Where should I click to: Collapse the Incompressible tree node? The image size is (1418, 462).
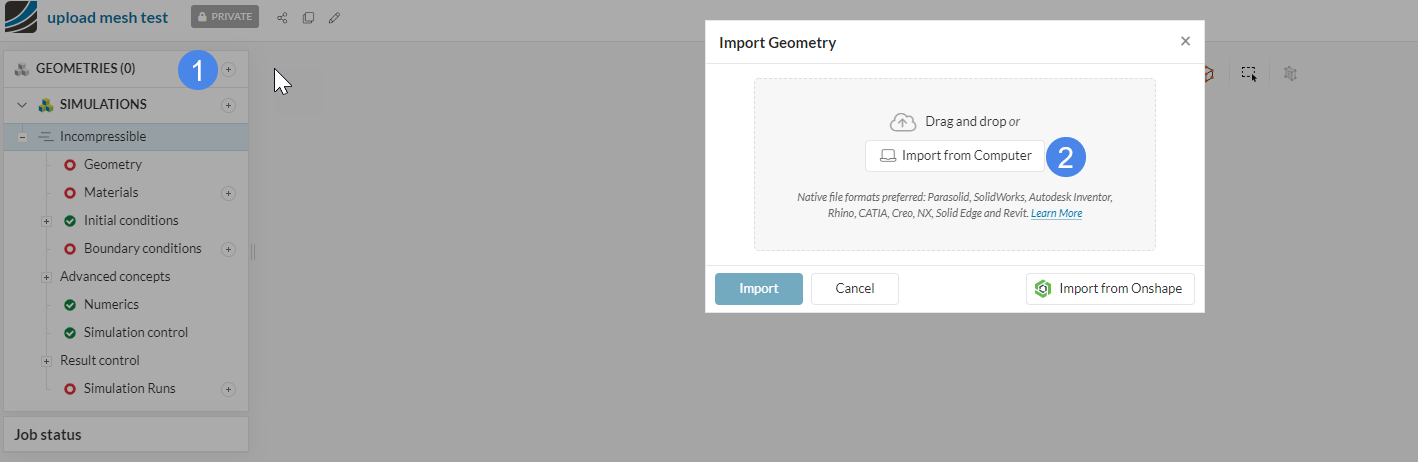(x=22, y=137)
